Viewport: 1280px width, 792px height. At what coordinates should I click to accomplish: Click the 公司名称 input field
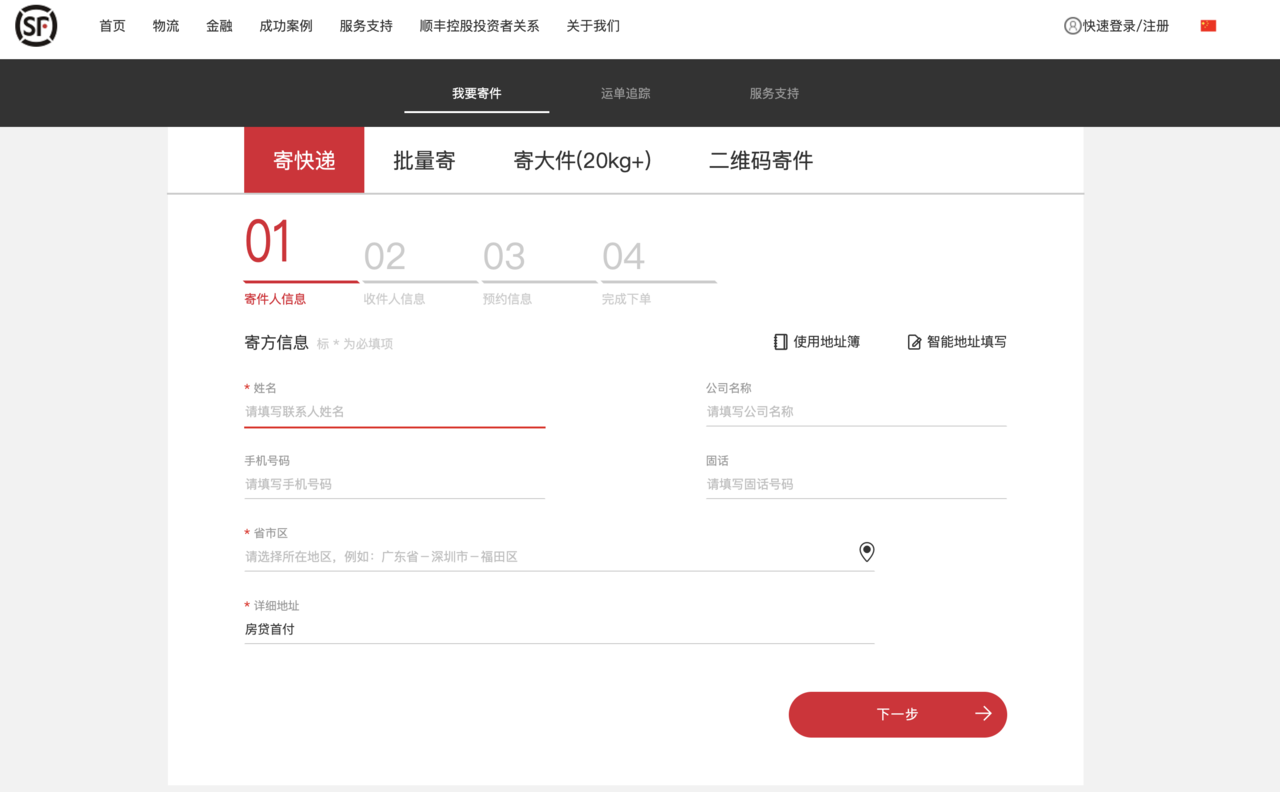click(855, 411)
